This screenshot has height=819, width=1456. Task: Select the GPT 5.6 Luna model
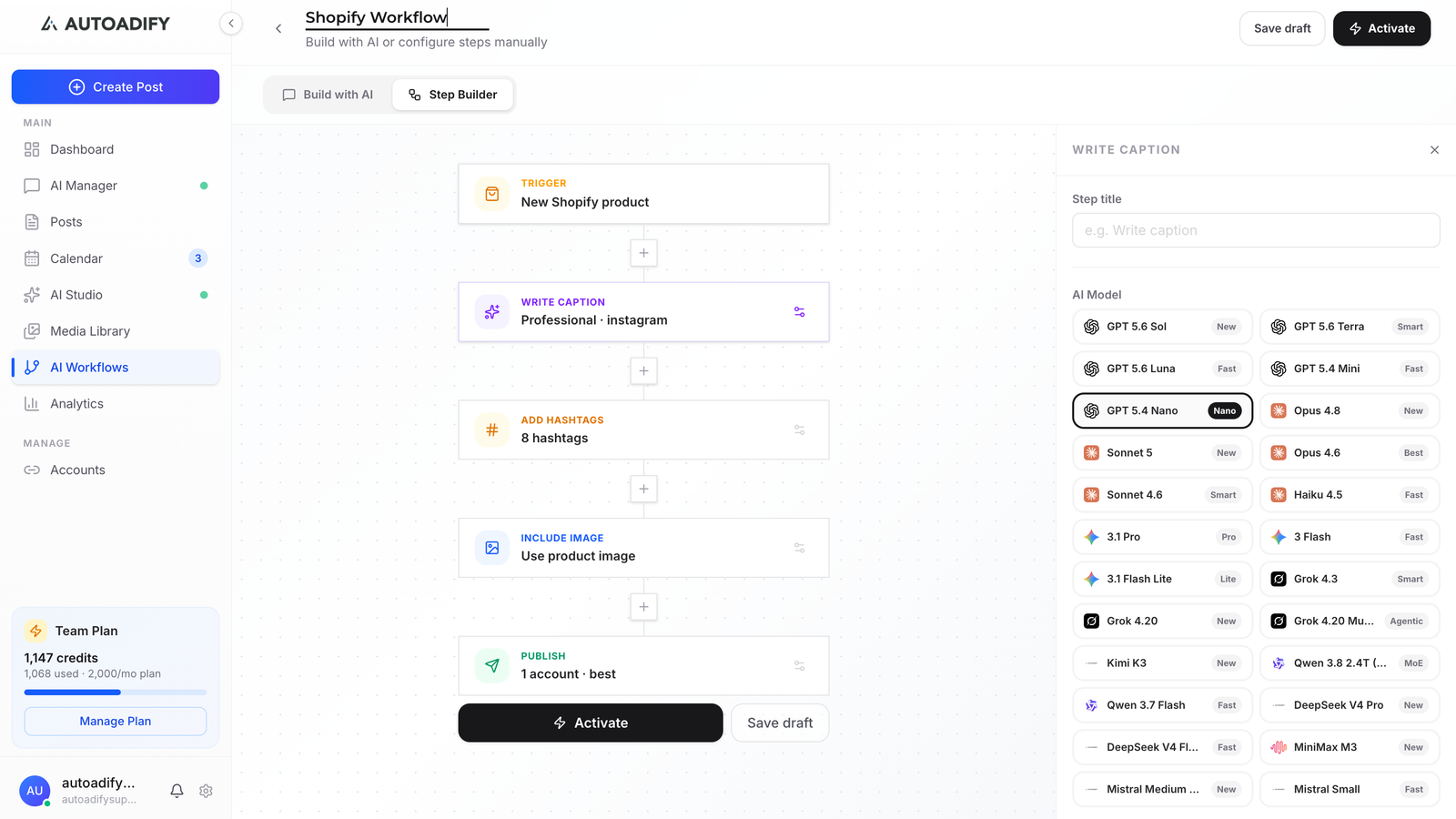pyautogui.click(x=1162, y=369)
